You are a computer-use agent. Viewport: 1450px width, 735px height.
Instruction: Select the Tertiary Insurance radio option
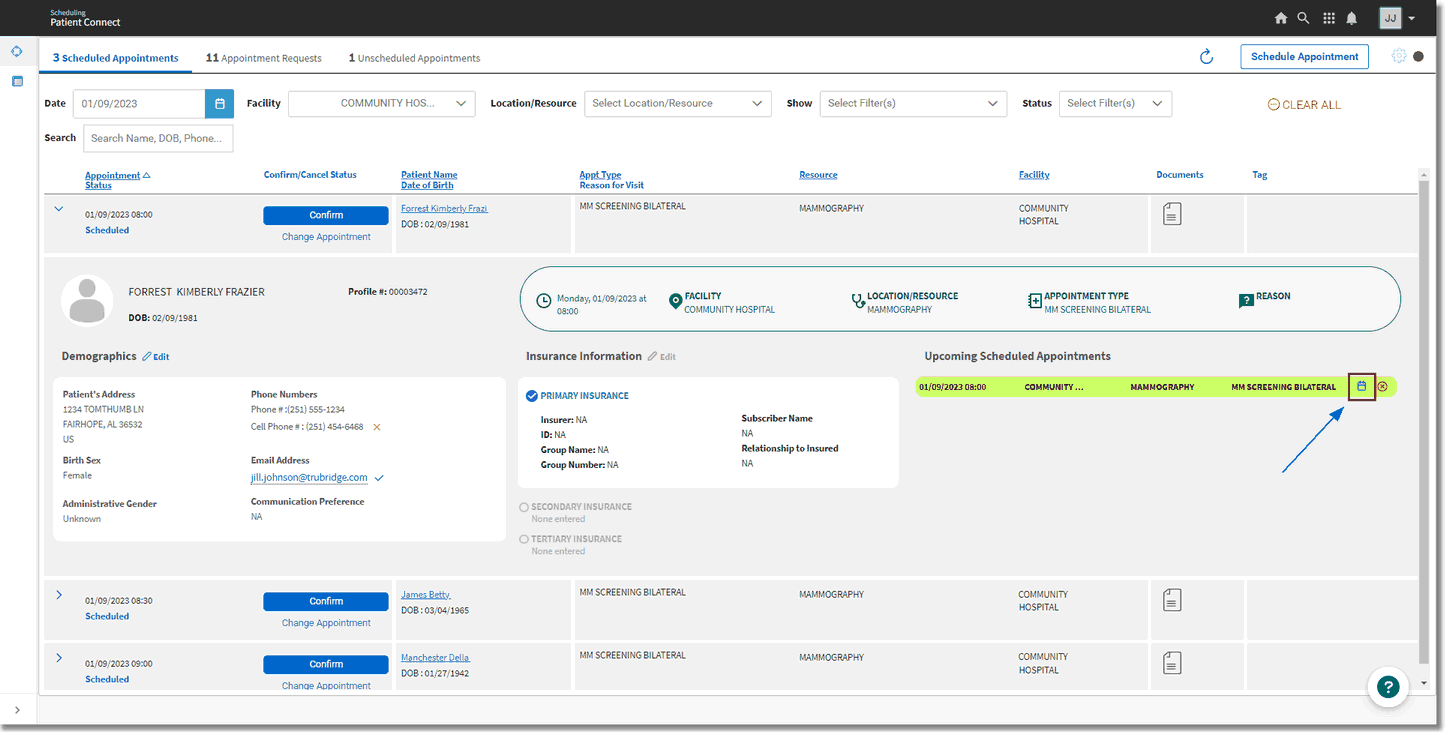tap(524, 539)
